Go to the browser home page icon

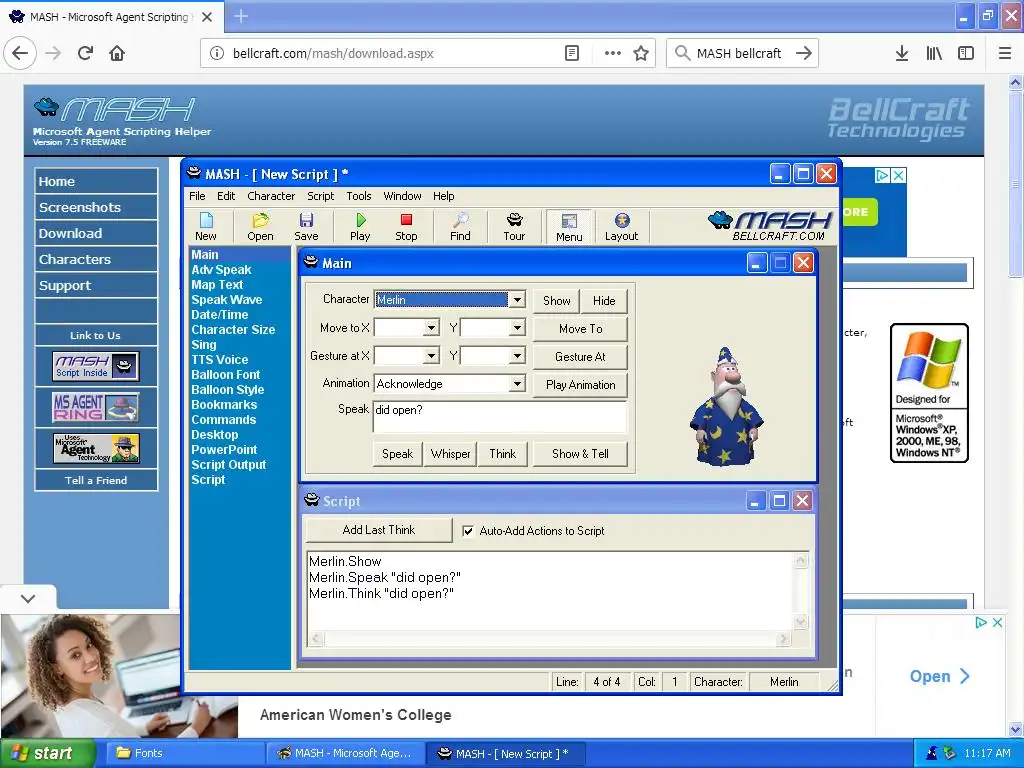point(117,53)
